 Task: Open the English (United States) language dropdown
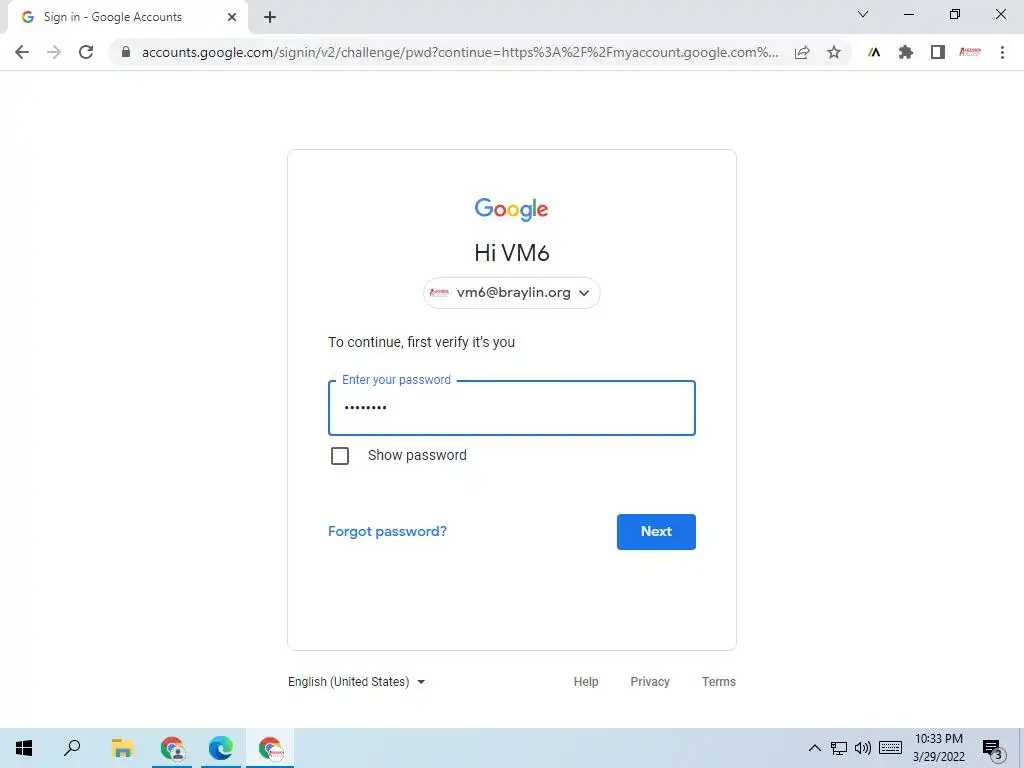point(357,682)
